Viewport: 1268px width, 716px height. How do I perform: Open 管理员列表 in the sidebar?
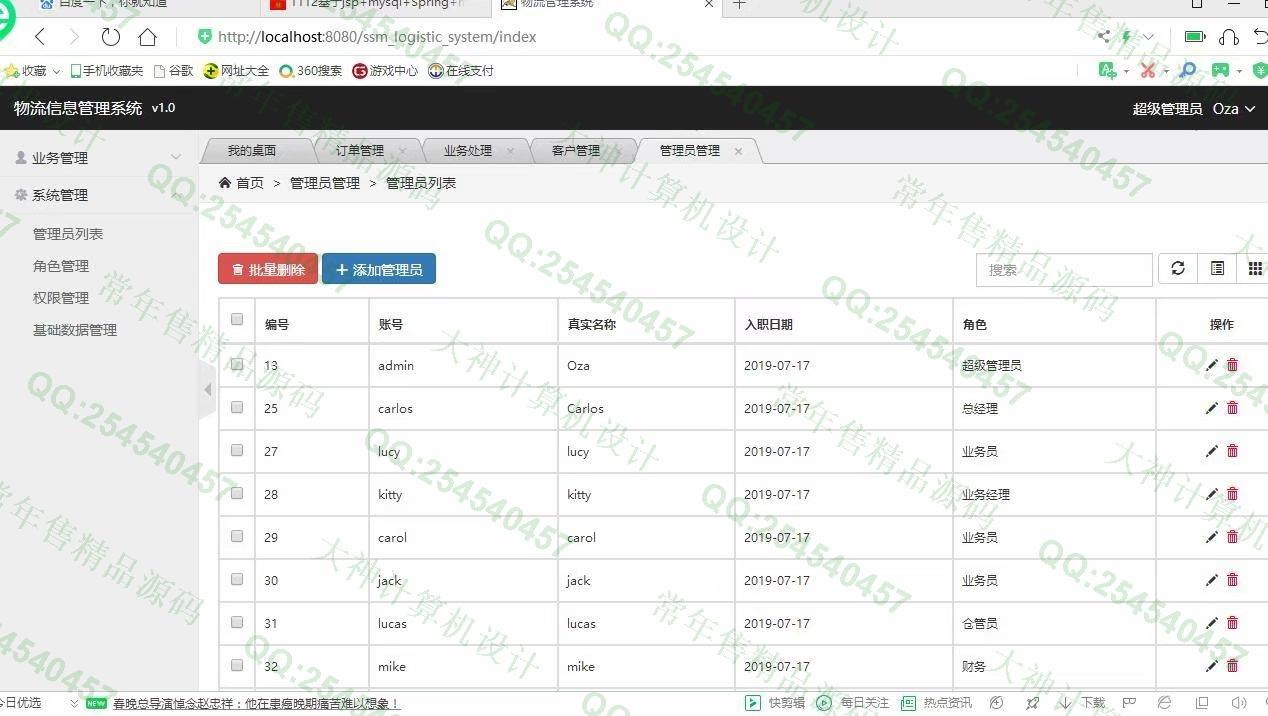click(68, 234)
